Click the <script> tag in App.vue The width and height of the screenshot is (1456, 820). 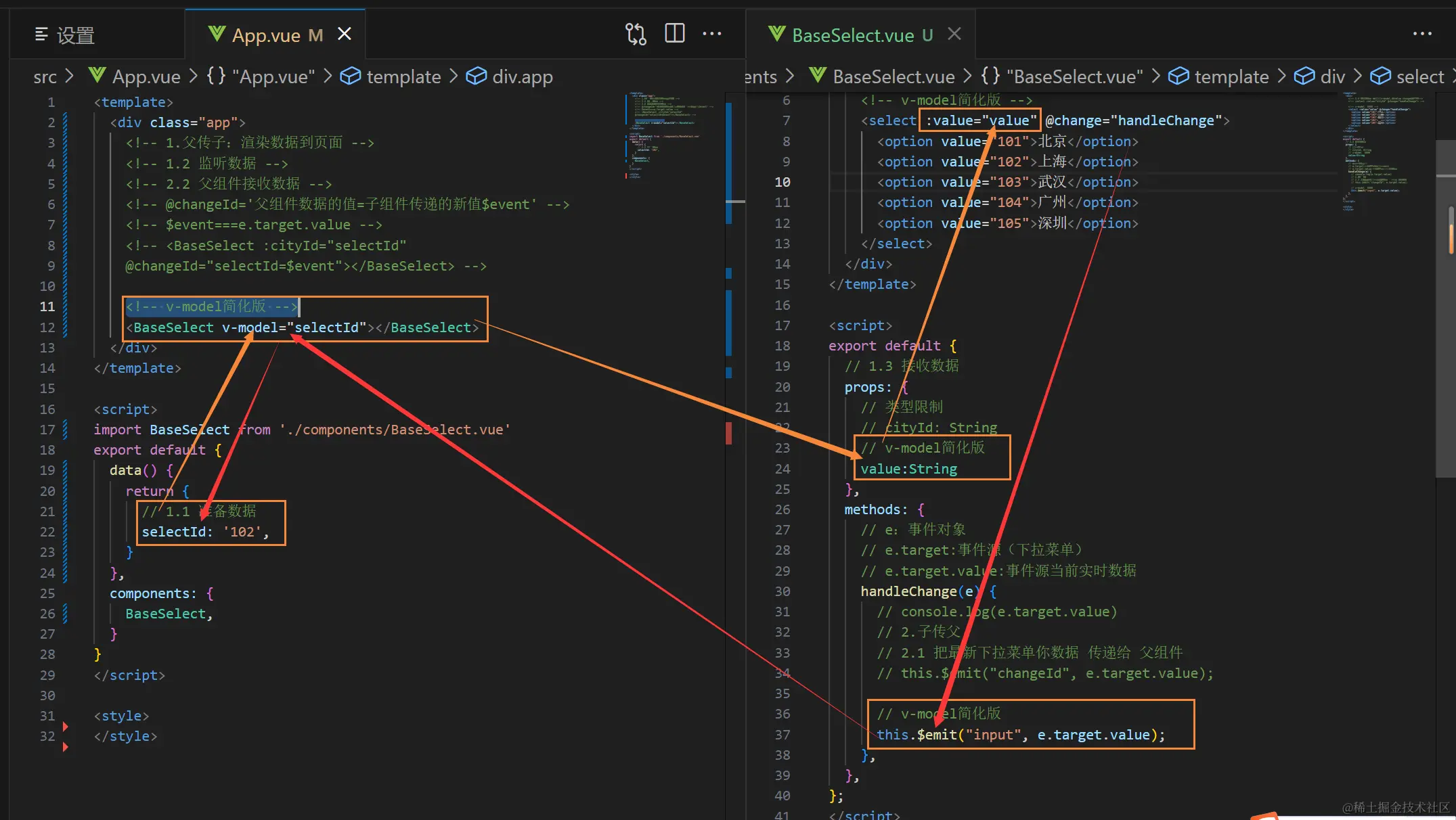125,410
